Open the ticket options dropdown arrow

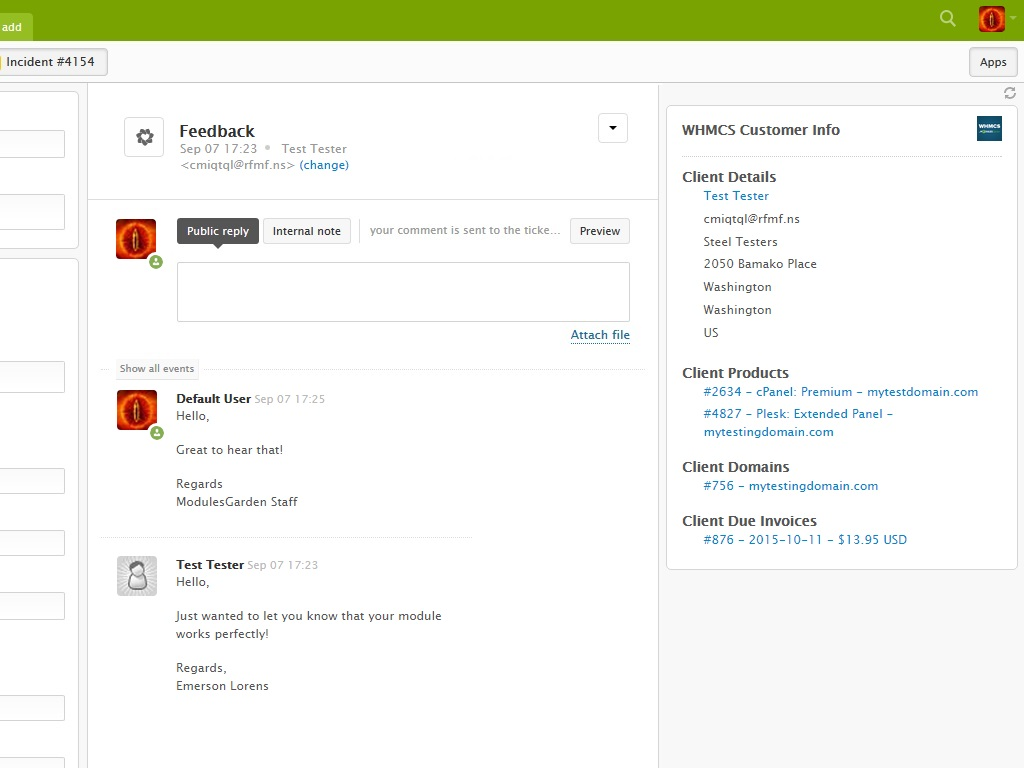pos(612,128)
